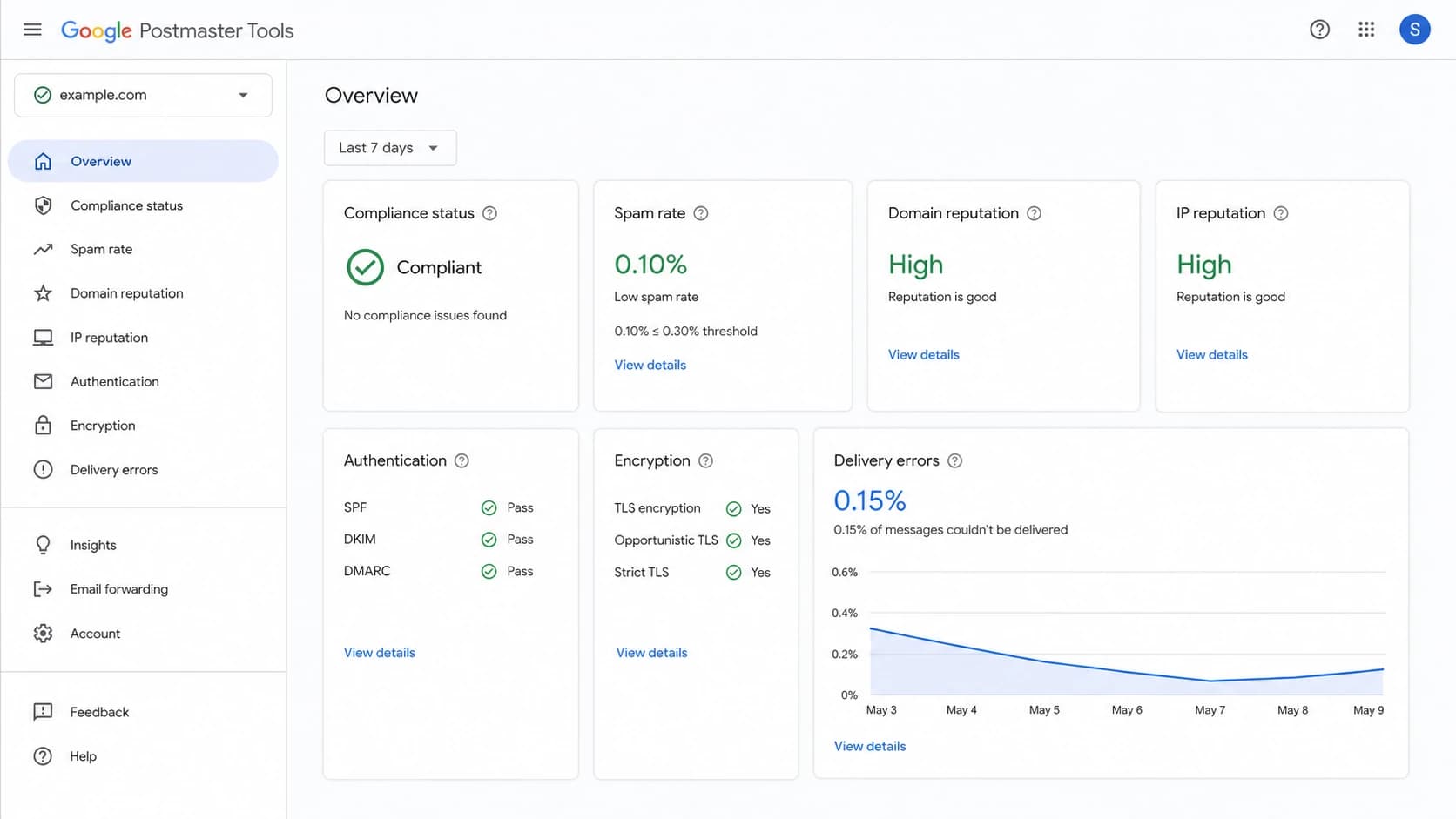Open the Compliance status menu label
The height and width of the screenshot is (819, 1456).
point(126,205)
